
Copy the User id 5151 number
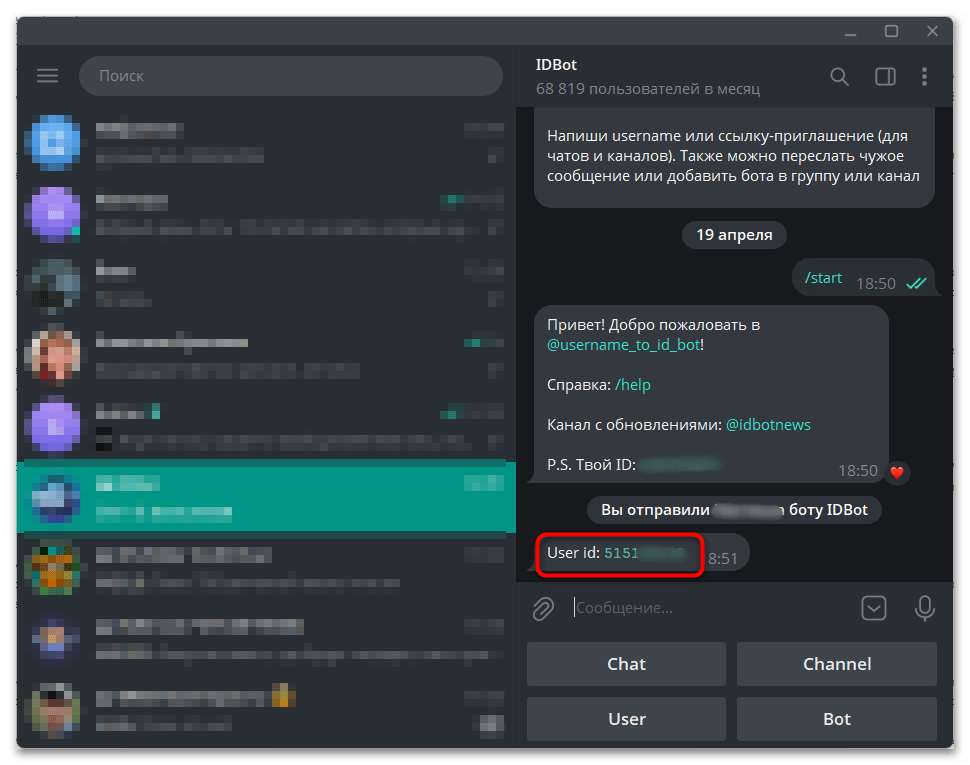(x=645, y=553)
